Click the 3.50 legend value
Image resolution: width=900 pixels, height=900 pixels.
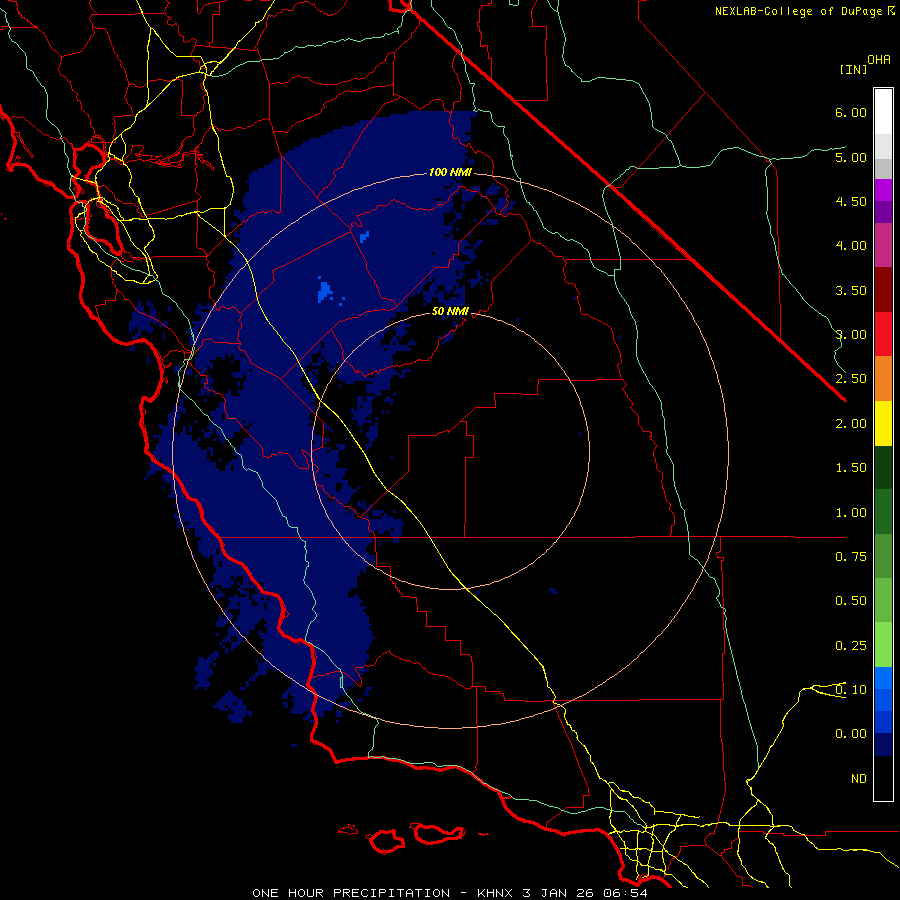click(x=851, y=290)
